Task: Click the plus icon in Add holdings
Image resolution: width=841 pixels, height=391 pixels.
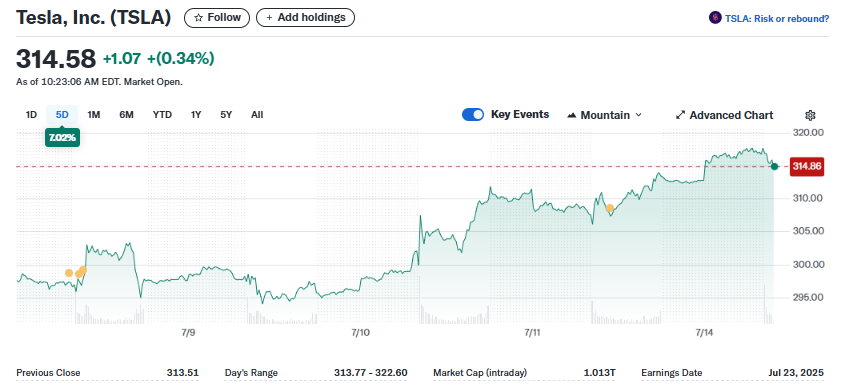Action: pyautogui.click(x=269, y=18)
